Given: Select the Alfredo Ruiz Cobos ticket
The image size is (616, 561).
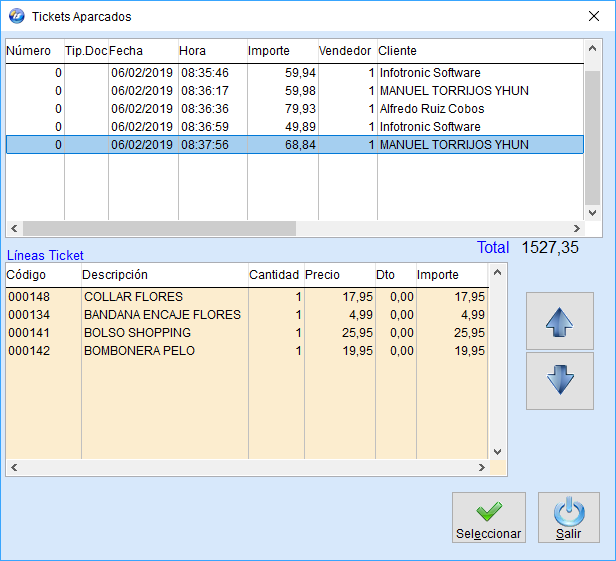Looking at the screenshot, I should pos(295,109).
